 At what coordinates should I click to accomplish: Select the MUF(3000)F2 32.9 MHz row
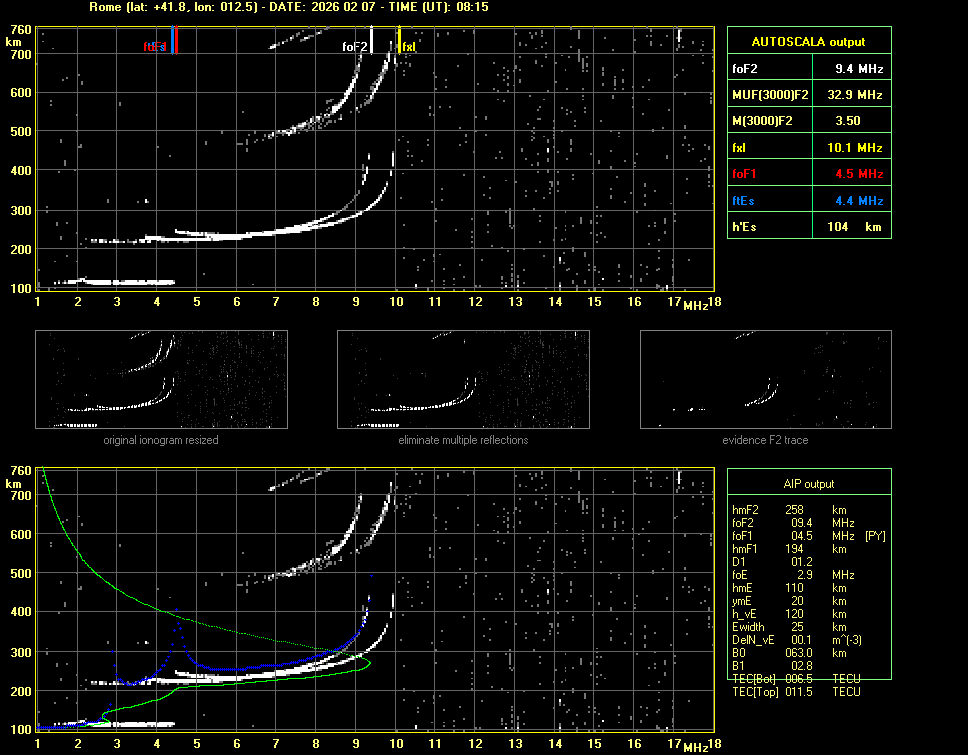click(808, 95)
